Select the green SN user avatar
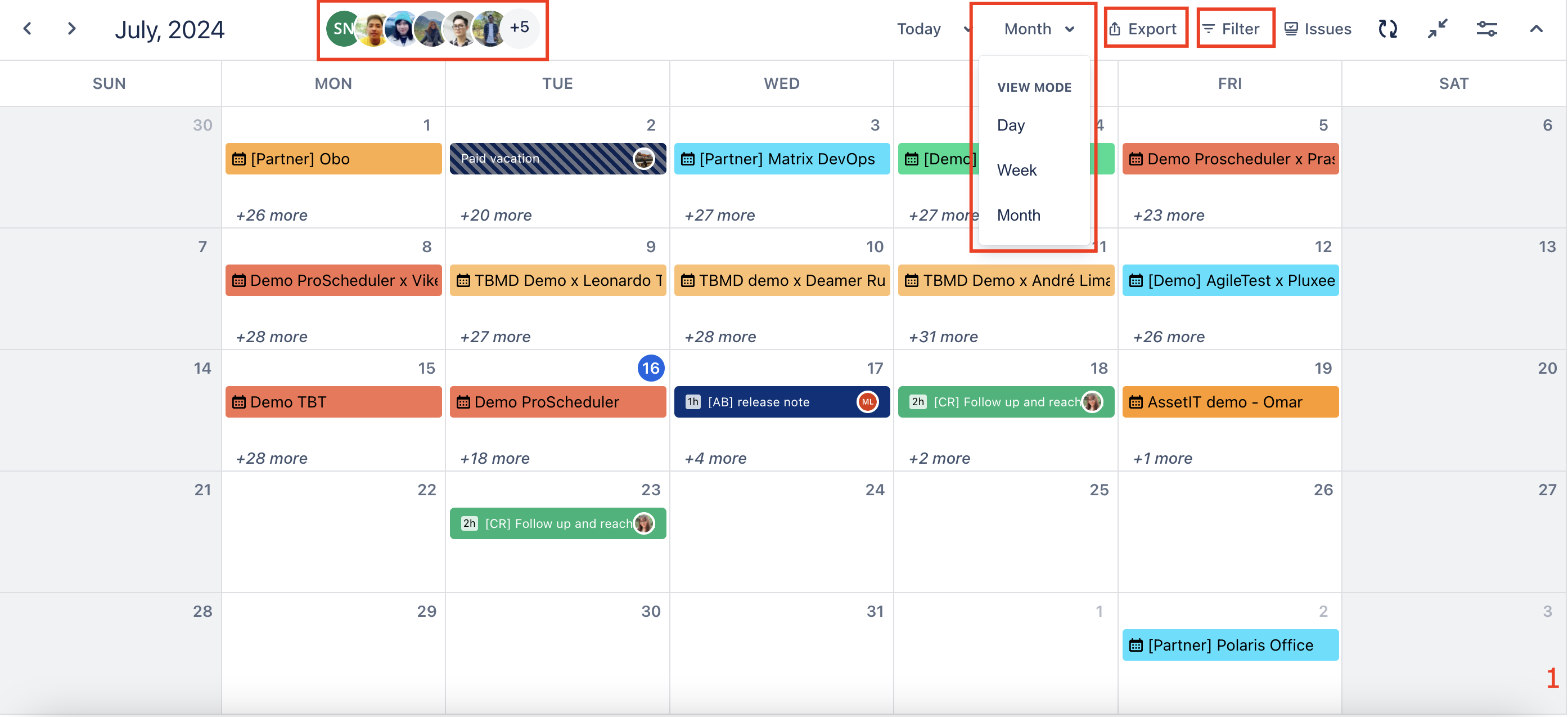1568x717 pixels. click(x=341, y=29)
